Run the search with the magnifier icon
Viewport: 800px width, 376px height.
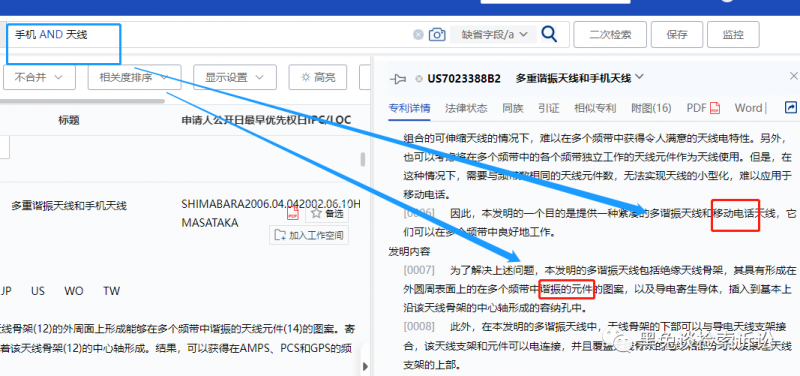point(549,34)
